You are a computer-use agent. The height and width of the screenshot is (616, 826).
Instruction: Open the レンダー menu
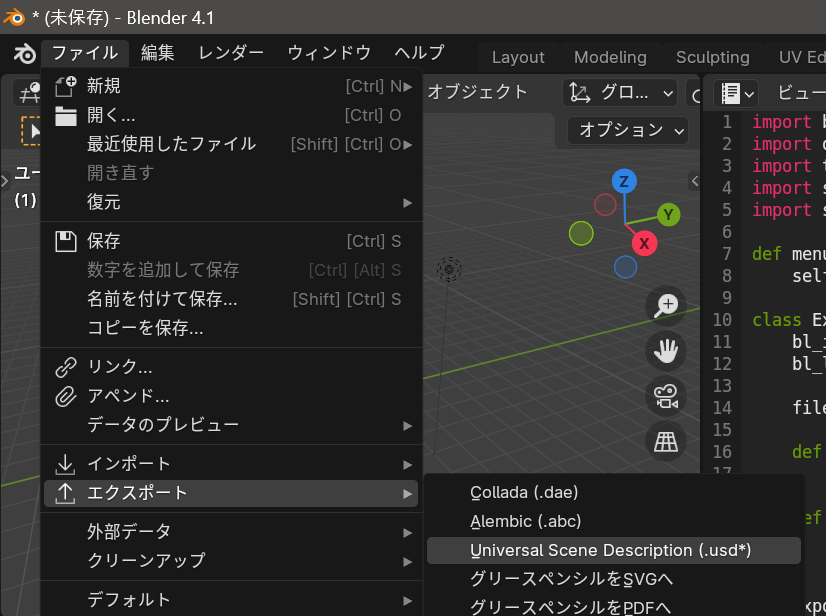[x=231, y=53]
